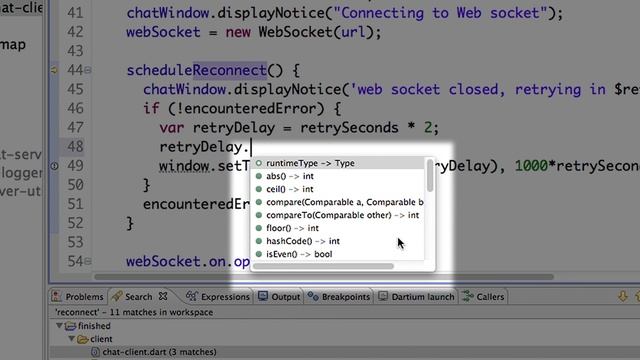Pick ceil() -> int from completion list
Viewport: 640px width, 360px height.
point(338,189)
